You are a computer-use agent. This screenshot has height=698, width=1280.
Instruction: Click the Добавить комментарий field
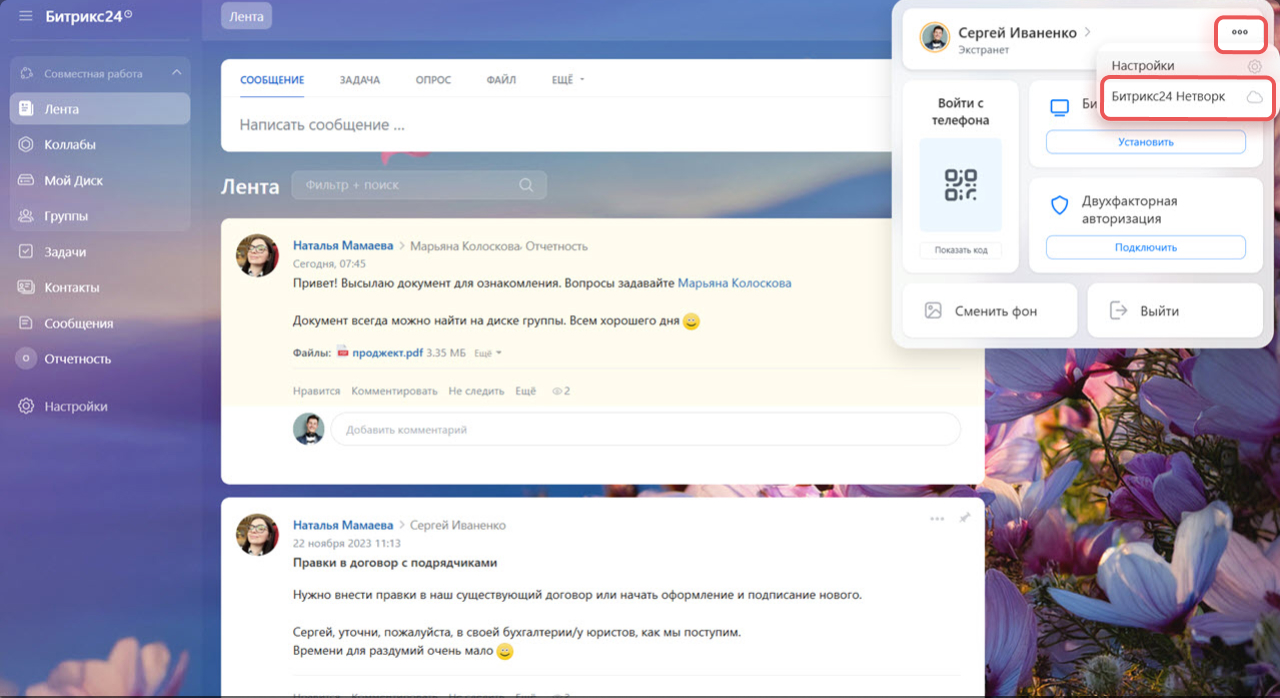click(646, 430)
